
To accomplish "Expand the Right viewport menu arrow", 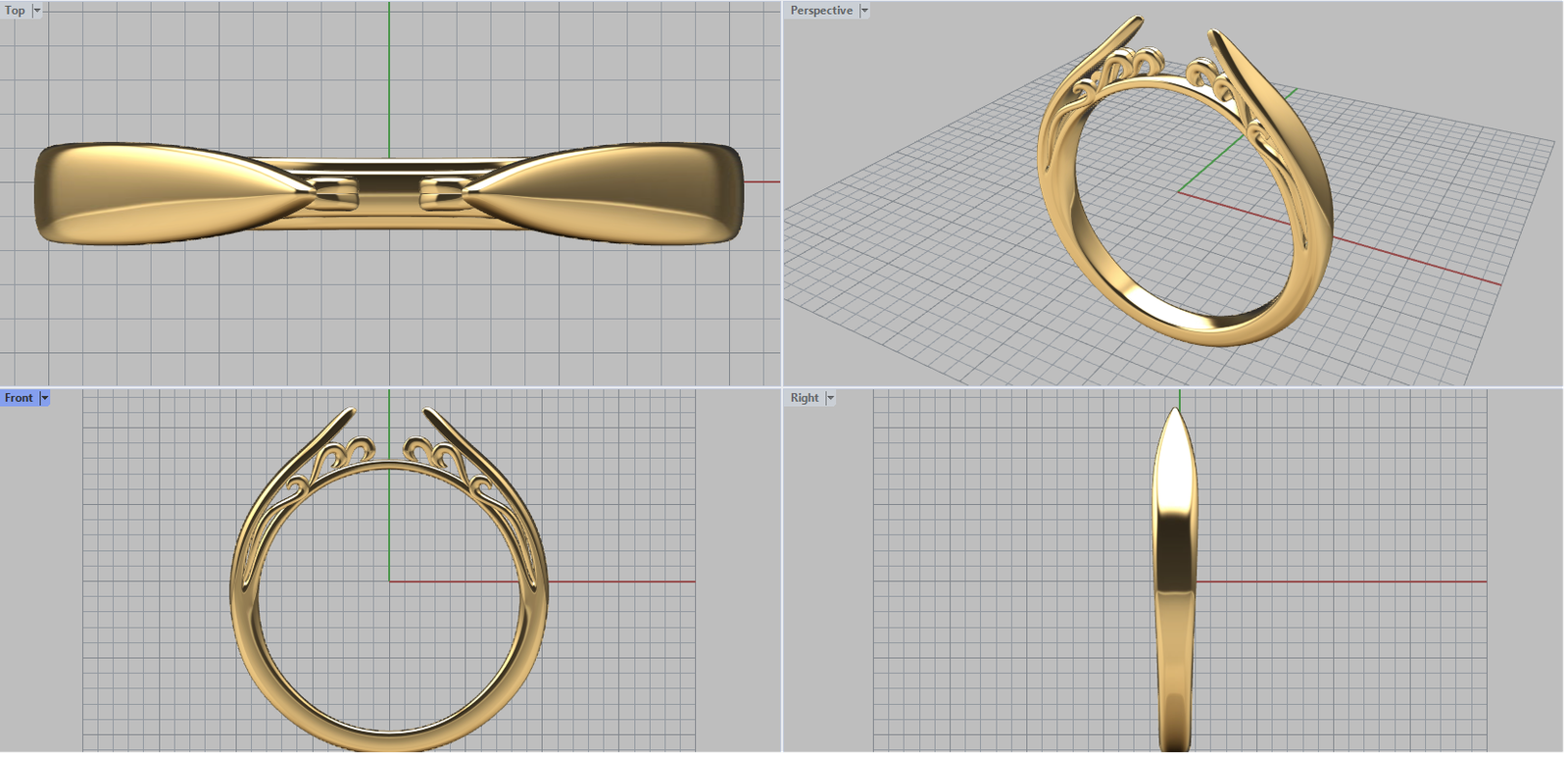I will click(830, 398).
